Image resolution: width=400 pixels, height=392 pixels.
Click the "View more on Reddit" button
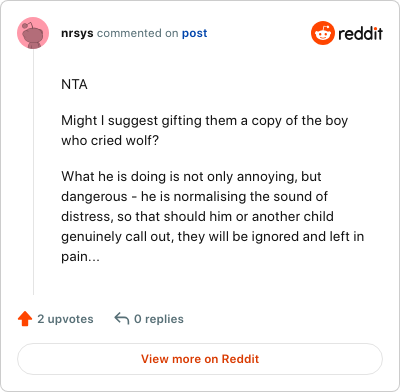point(200,359)
